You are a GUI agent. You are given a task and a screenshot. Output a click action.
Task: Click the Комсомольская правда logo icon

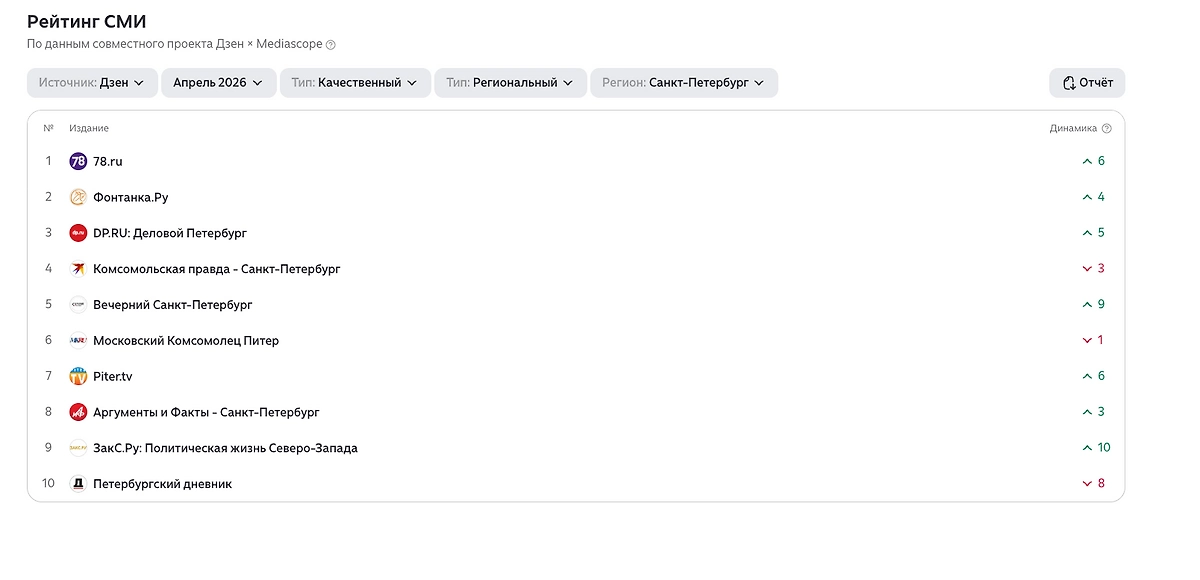pyautogui.click(x=78, y=269)
